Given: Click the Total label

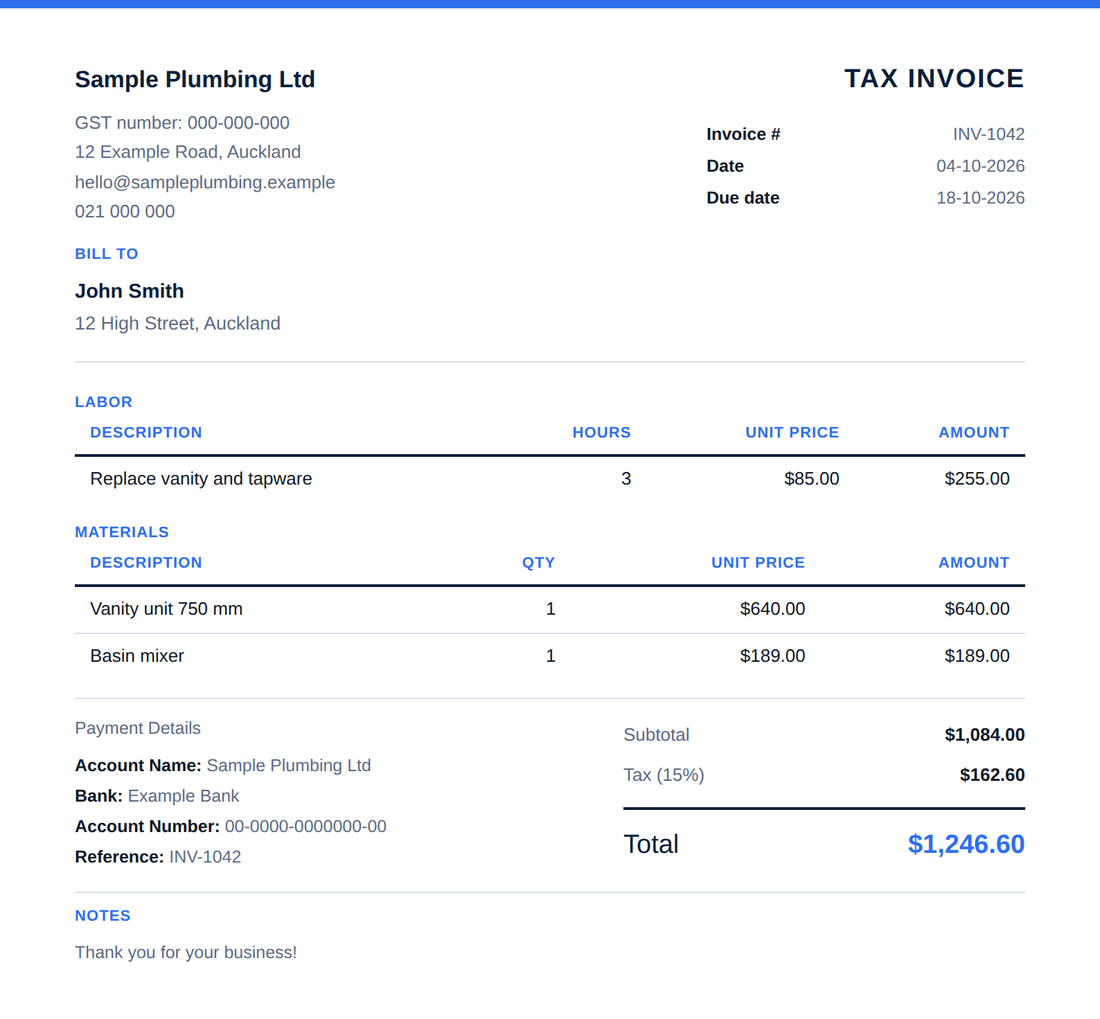Looking at the screenshot, I should pyautogui.click(x=651, y=844).
